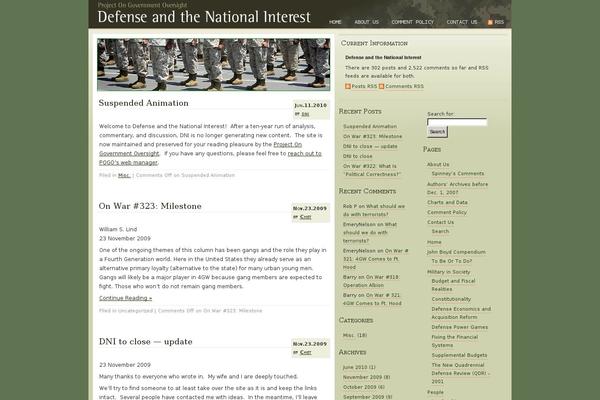600x400 pixels.
Task: Select On War #323: Milestone in Recent Posts
Action: 372,136
